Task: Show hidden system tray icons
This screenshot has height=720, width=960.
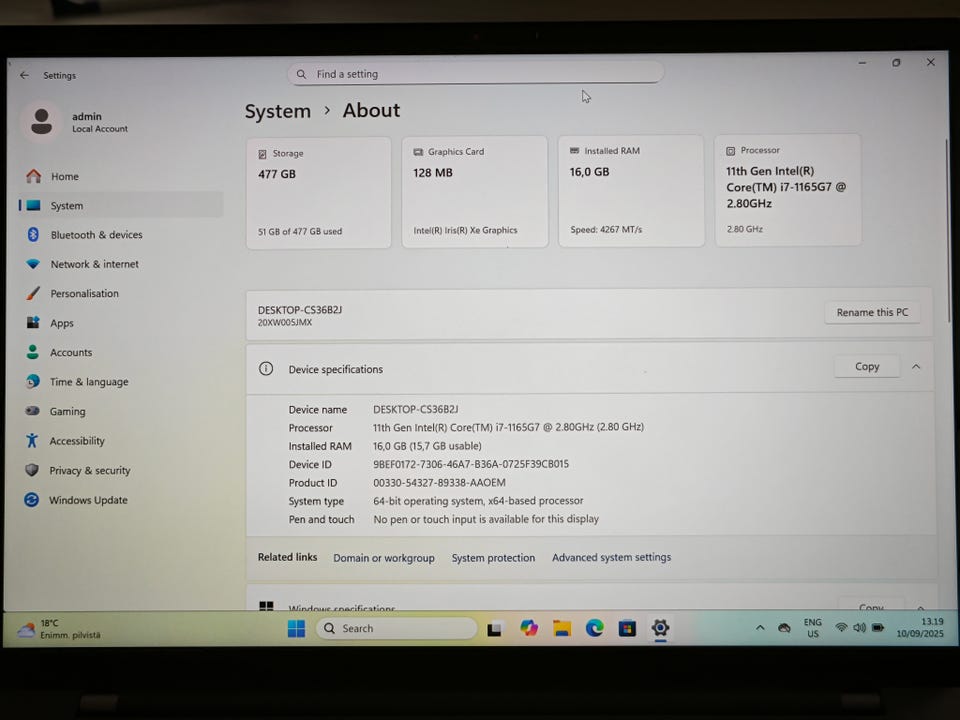Action: (760, 628)
